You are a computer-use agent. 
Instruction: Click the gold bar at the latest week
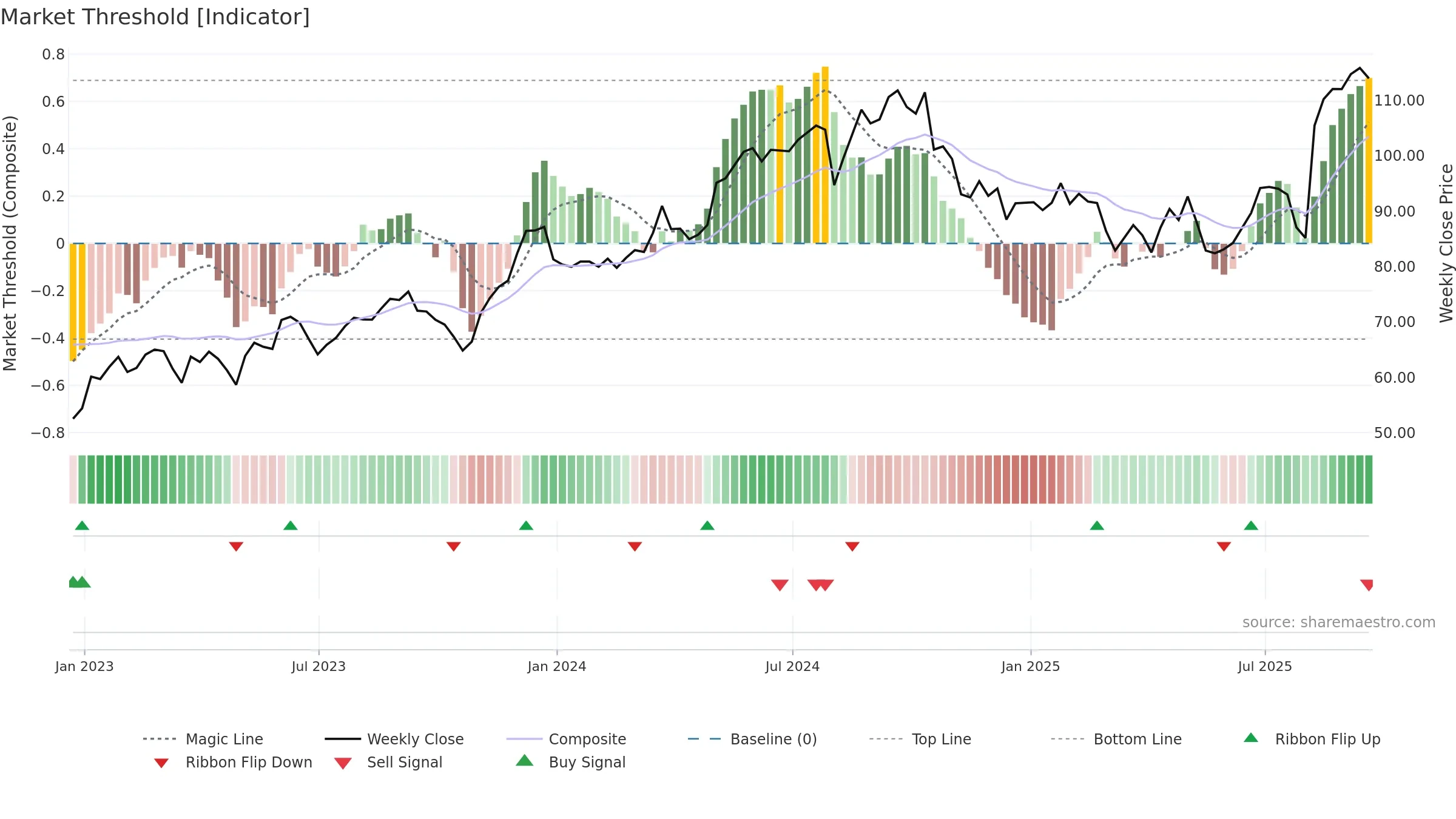tap(1369, 161)
